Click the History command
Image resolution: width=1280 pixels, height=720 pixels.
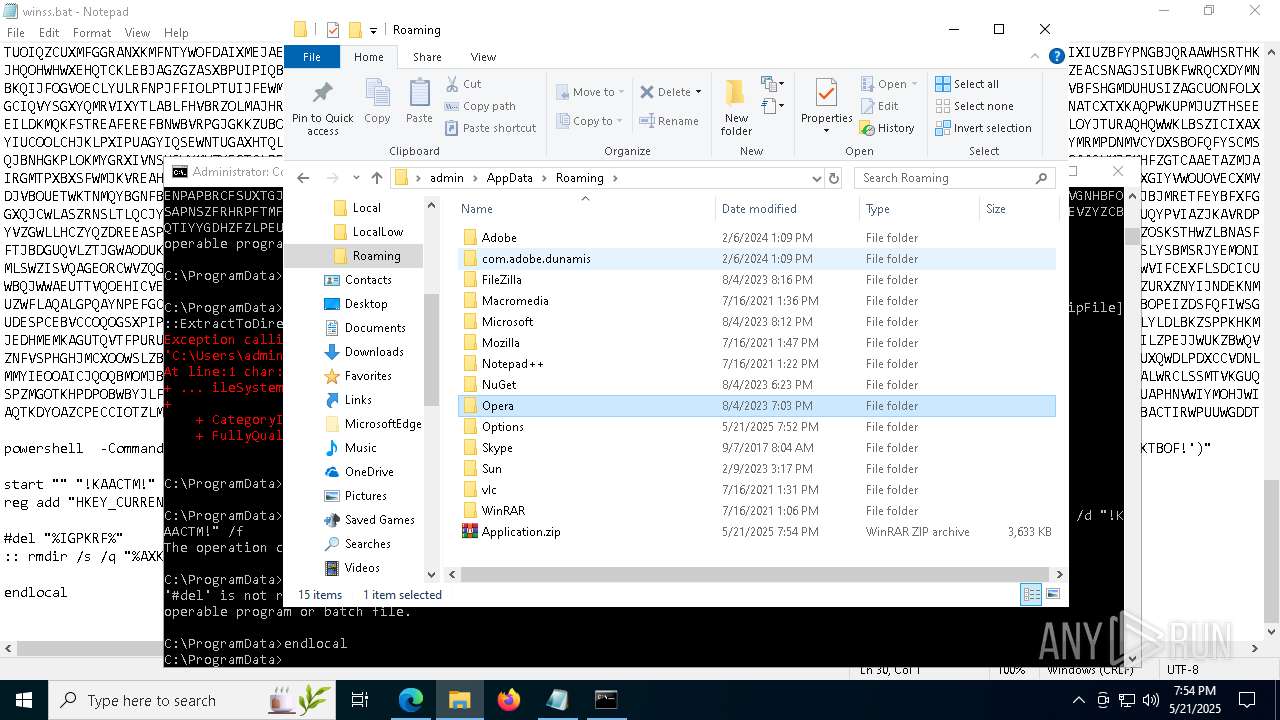(x=887, y=128)
